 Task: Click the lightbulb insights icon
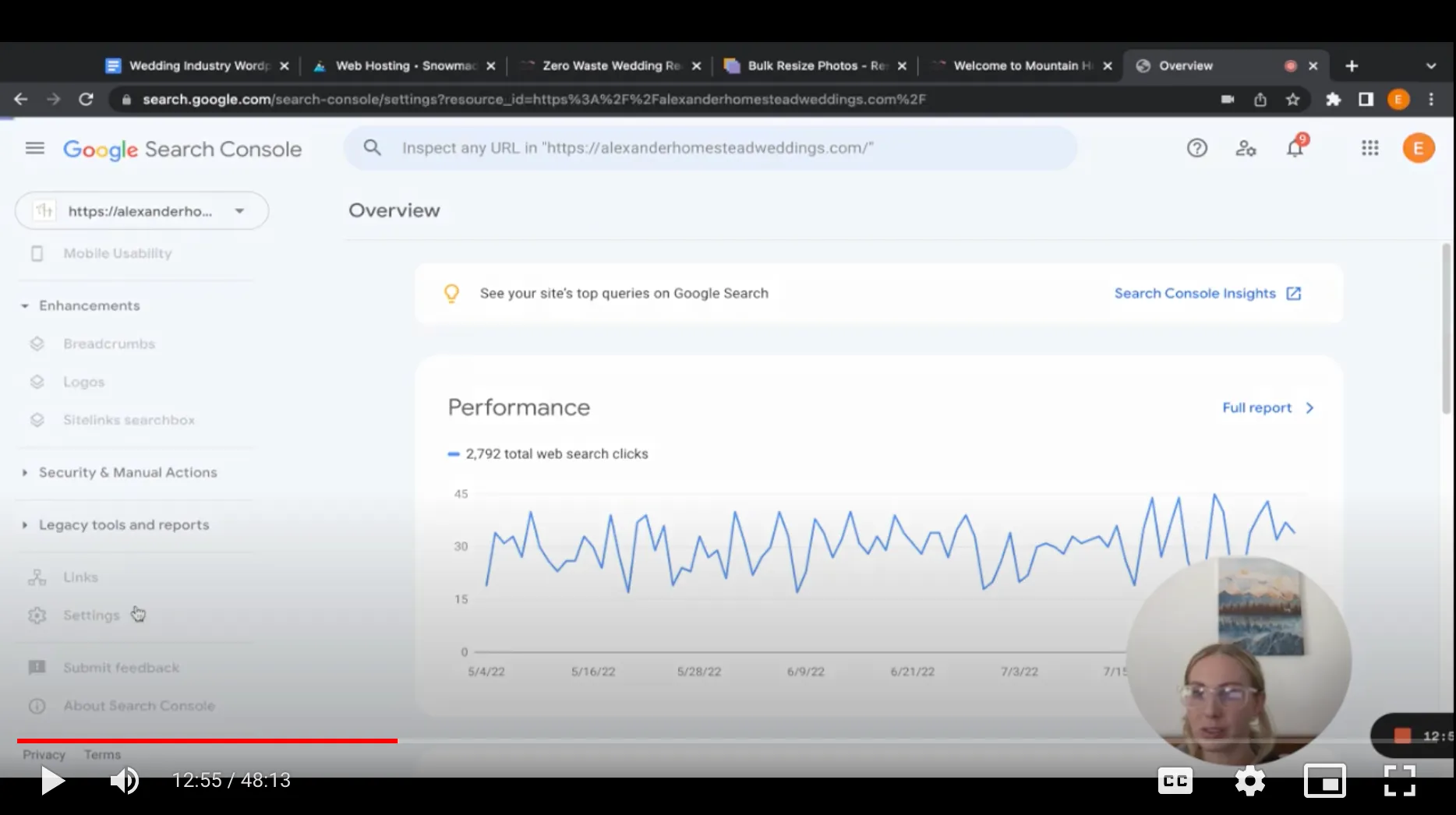tap(451, 294)
